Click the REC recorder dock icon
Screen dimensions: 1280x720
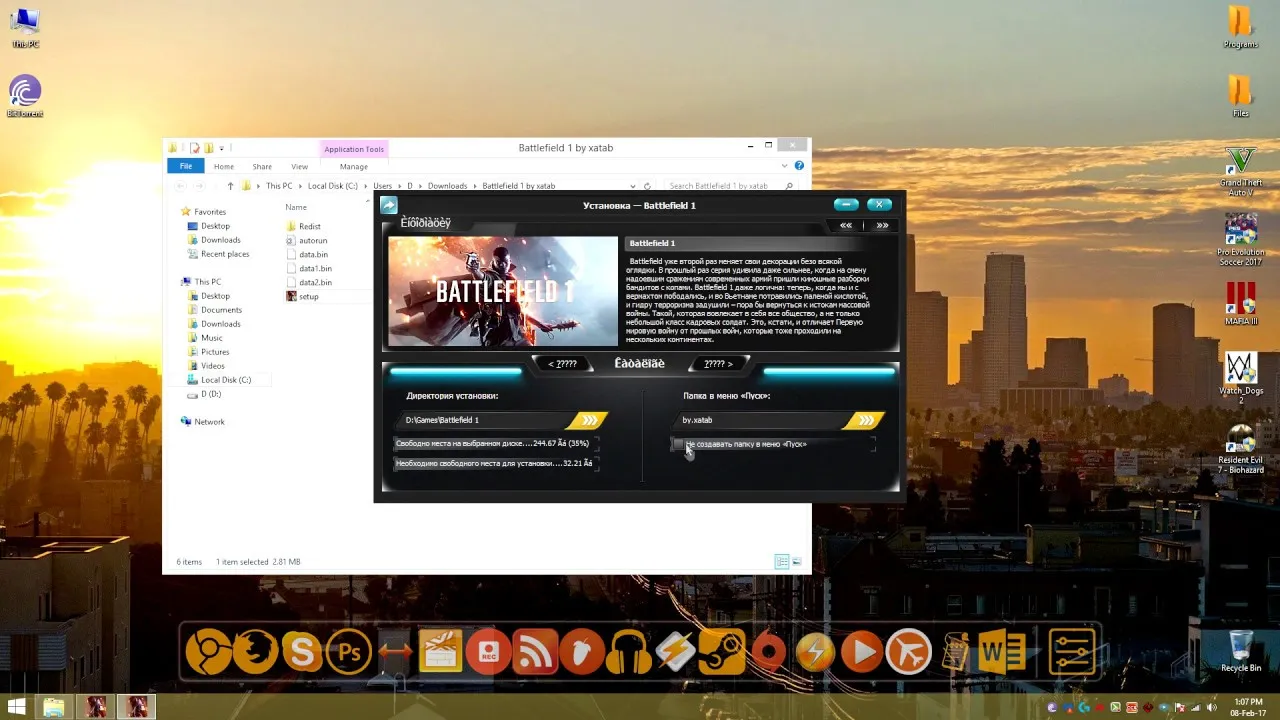click(x=489, y=653)
